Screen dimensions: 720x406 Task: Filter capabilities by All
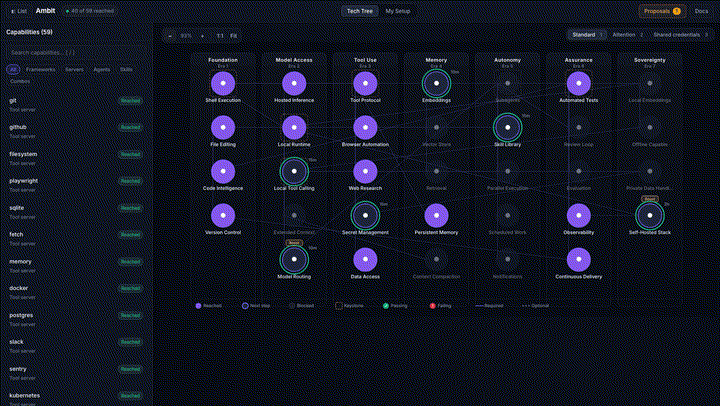13,69
